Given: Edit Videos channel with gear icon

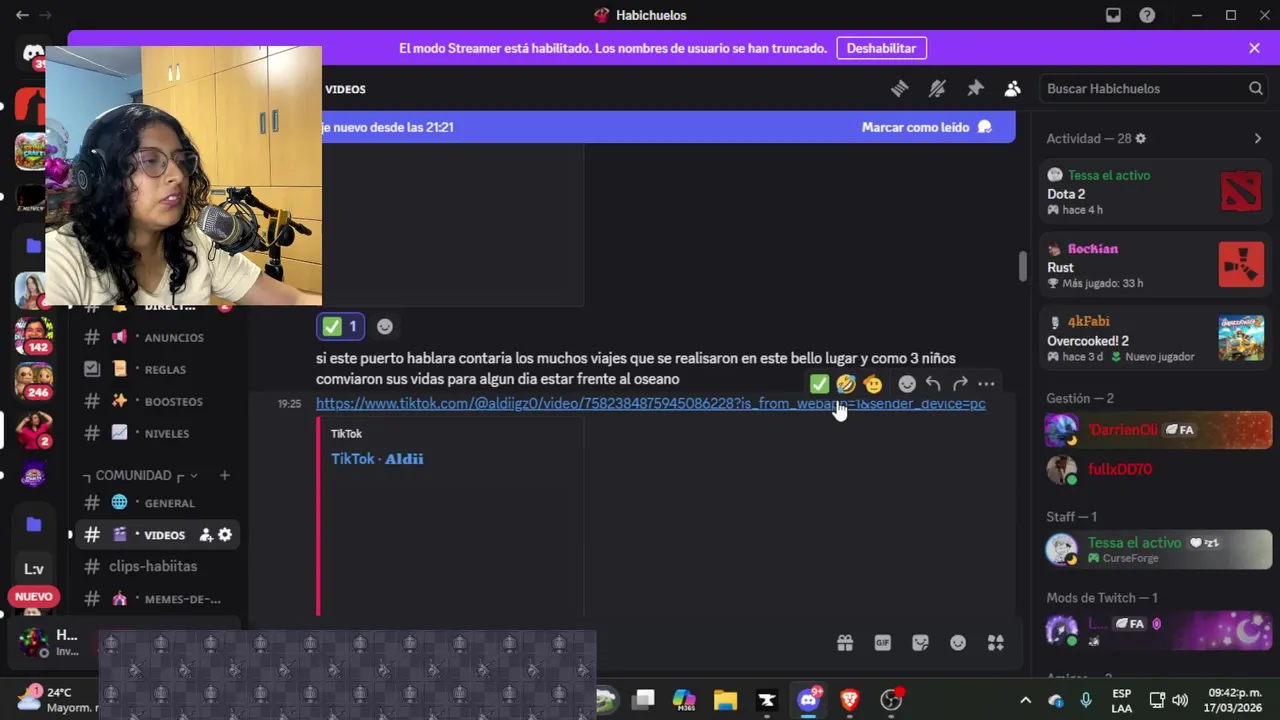Looking at the screenshot, I should (225, 535).
